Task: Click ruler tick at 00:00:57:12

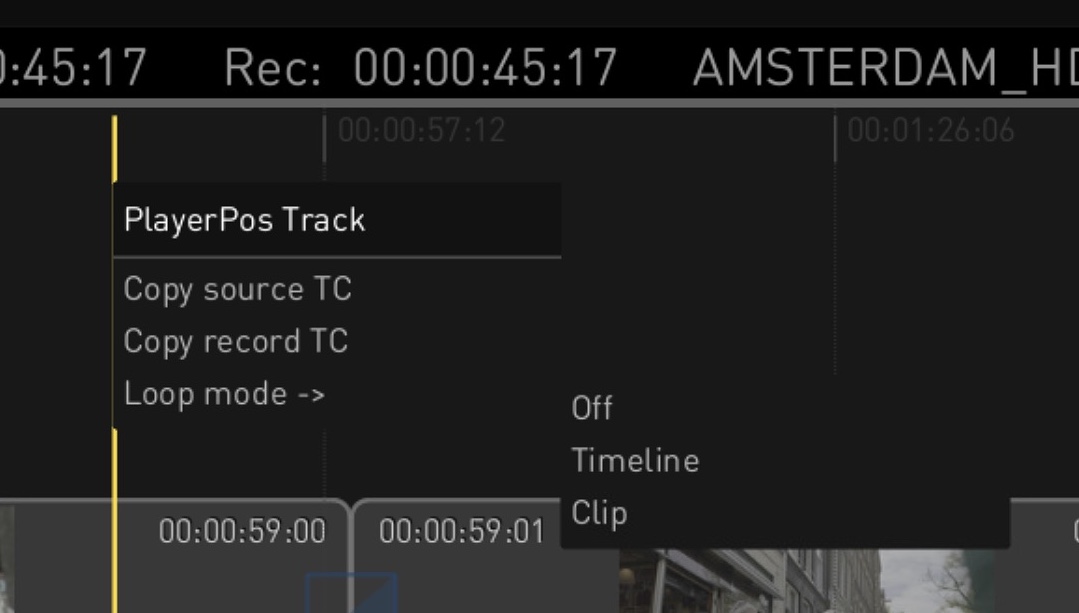Action: (421, 131)
